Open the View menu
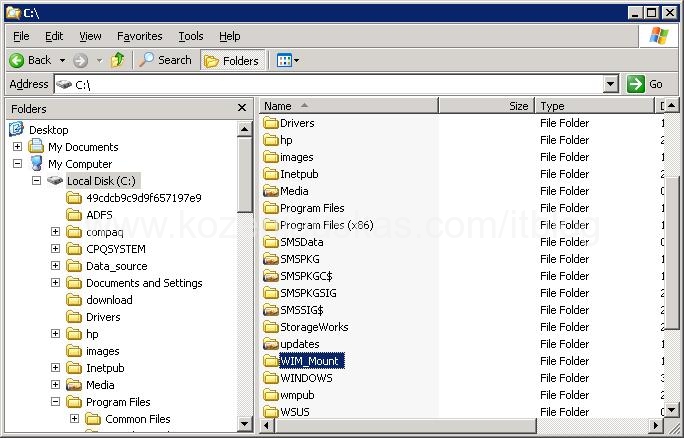This screenshot has height=438, width=684. 90,36
